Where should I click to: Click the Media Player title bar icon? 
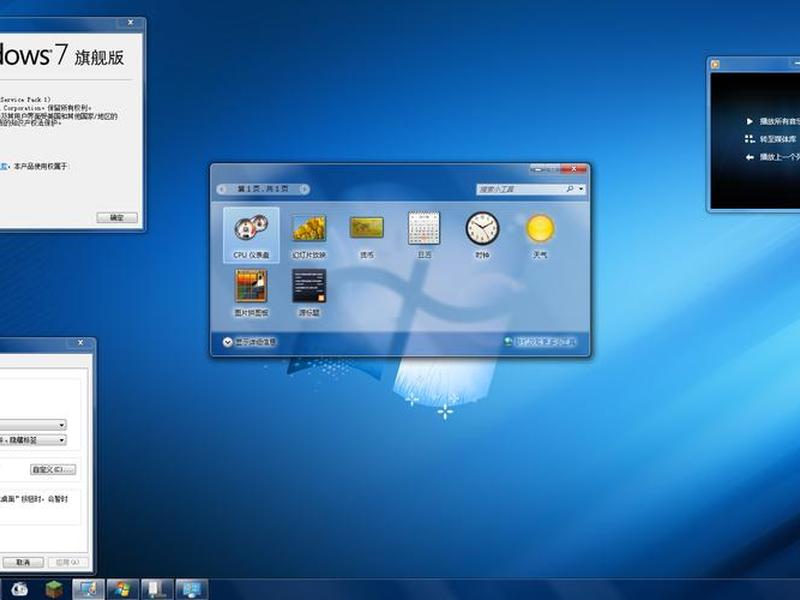pos(715,64)
